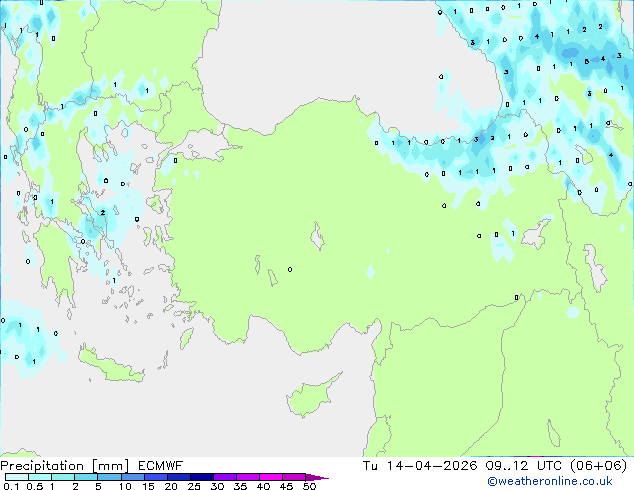Click the legend label "0.5"
Viewport: 634px width, 490px height.
(x=34, y=486)
